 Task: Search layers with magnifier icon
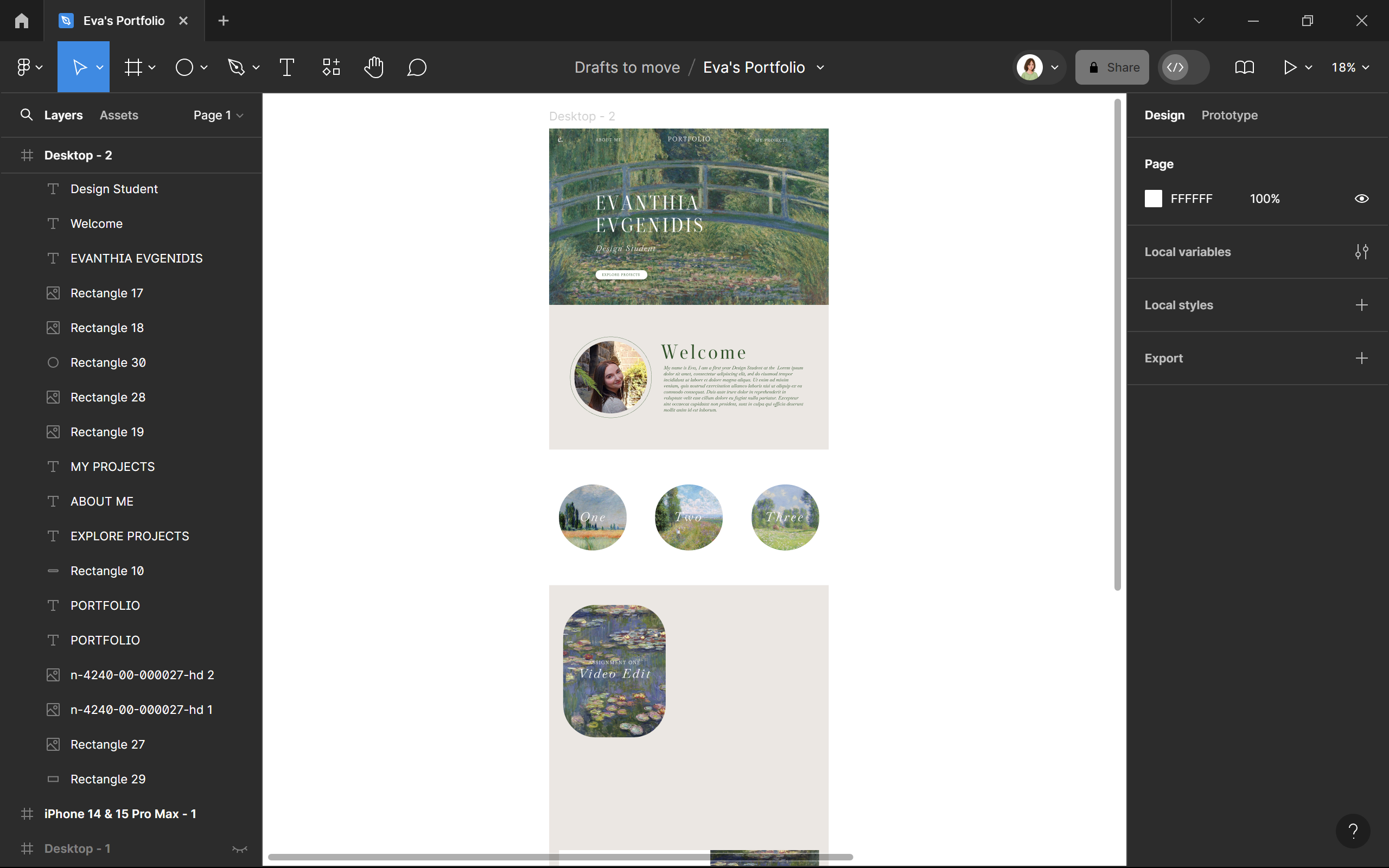(27, 115)
